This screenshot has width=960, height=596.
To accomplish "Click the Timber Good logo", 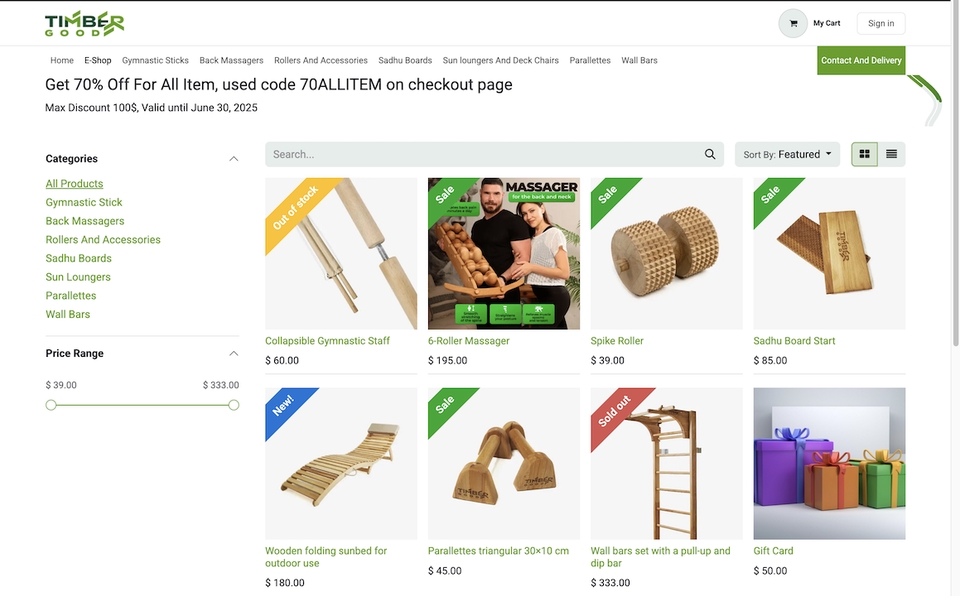I will pos(84,23).
